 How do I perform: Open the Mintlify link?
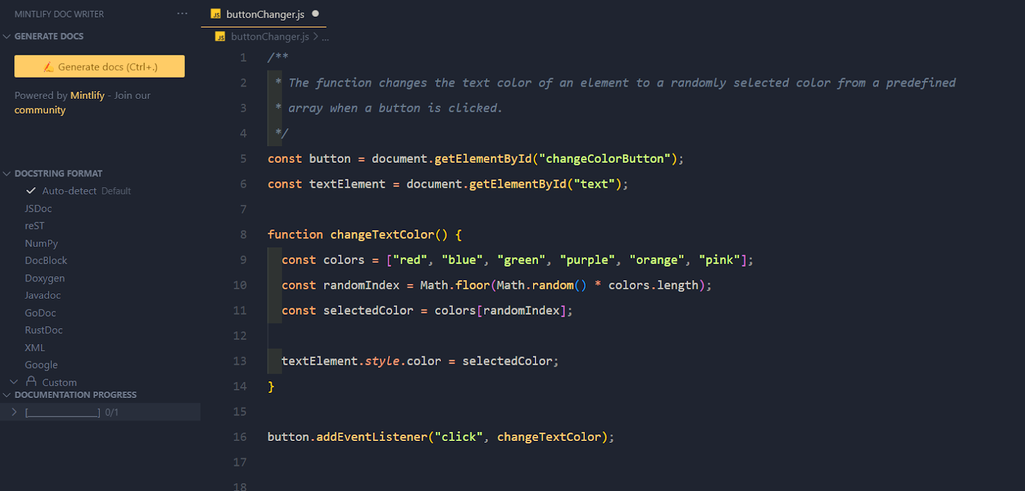(x=88, y=95)
